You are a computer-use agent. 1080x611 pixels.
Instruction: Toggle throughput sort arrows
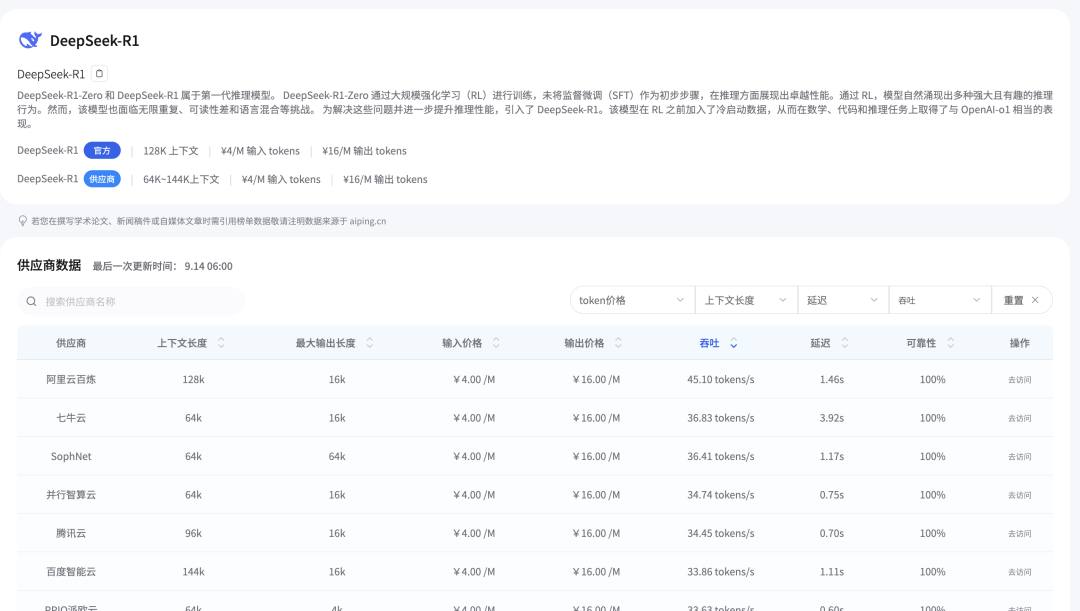pos(734,342)
